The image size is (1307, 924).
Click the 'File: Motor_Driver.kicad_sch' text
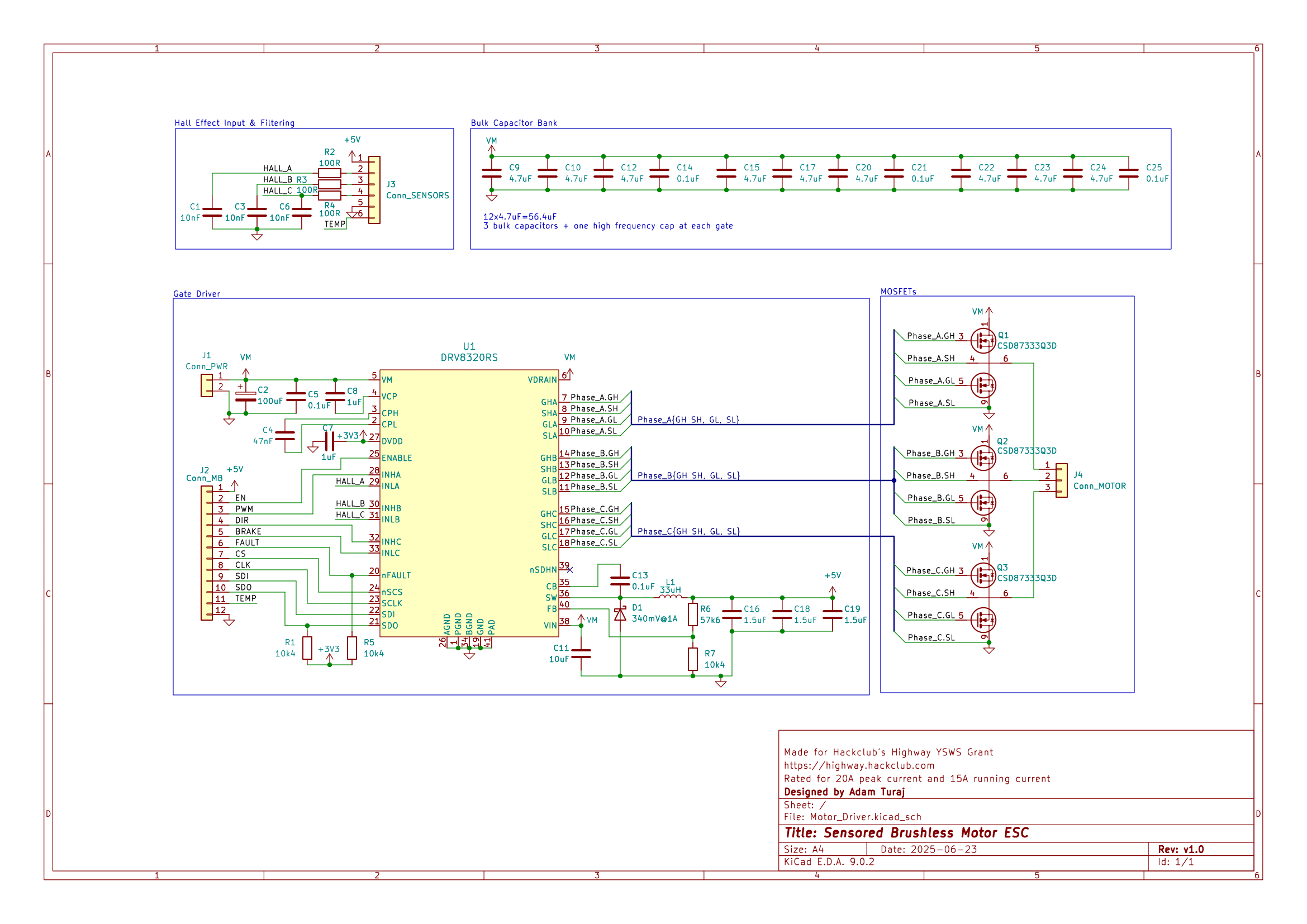(x=852, y=817)
